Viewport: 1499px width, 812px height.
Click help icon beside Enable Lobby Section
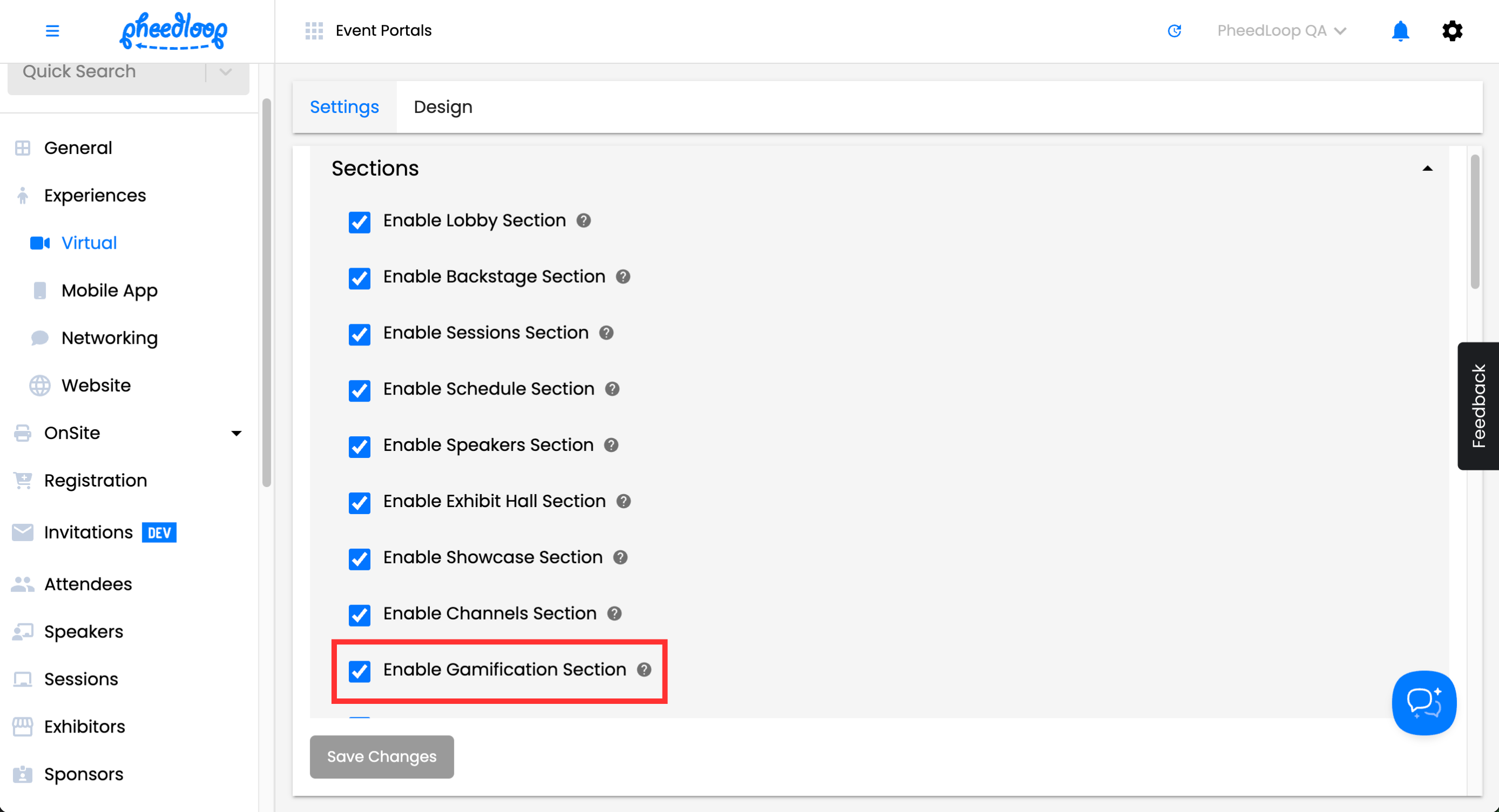(583, 221)
